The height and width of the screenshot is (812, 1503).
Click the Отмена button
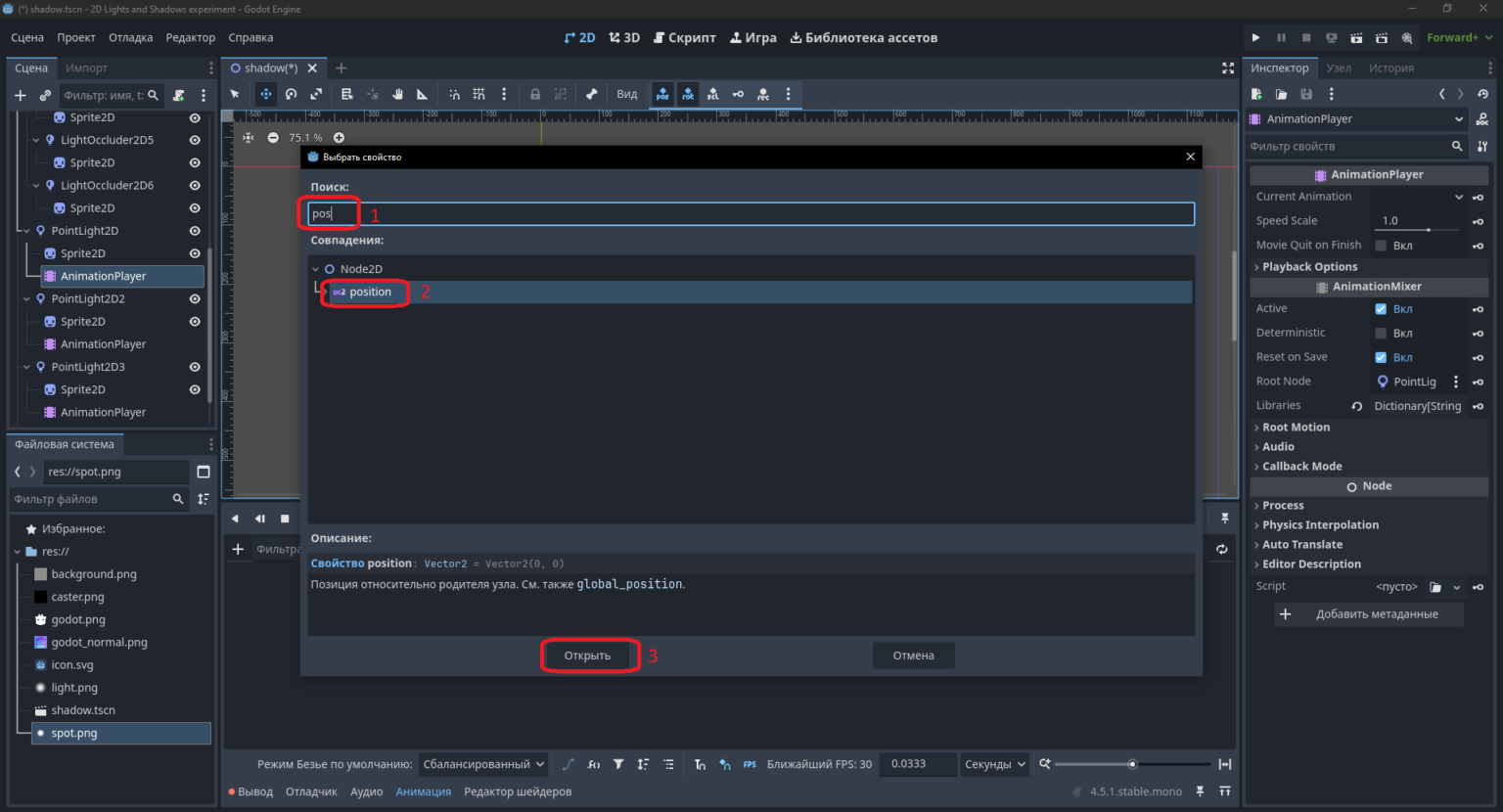point(913,655)
